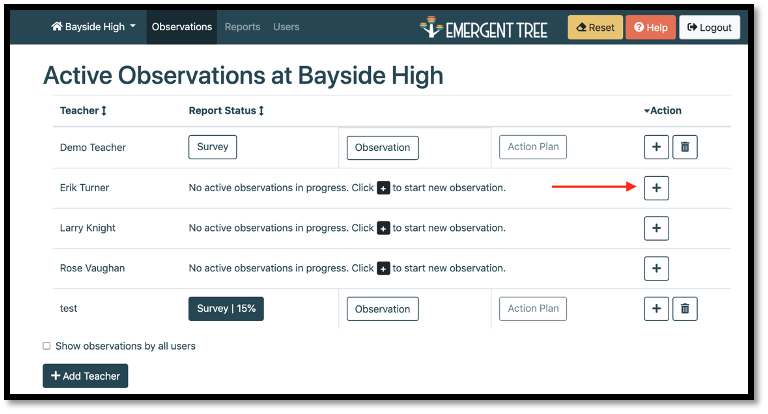Open the Help page
This screenshot has height=414, width=768.
coord(650,27)
